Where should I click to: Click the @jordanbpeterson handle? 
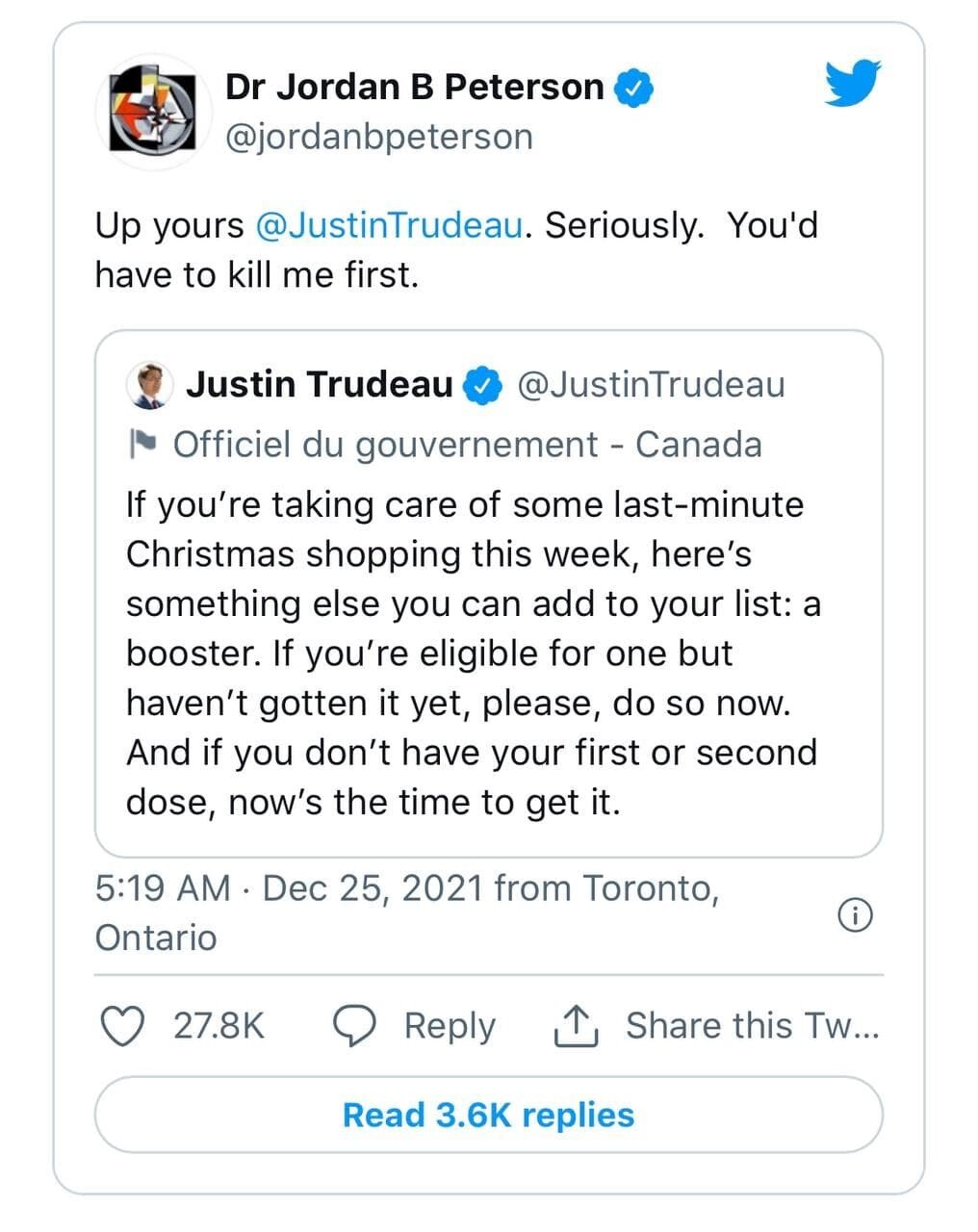(378, 137)
